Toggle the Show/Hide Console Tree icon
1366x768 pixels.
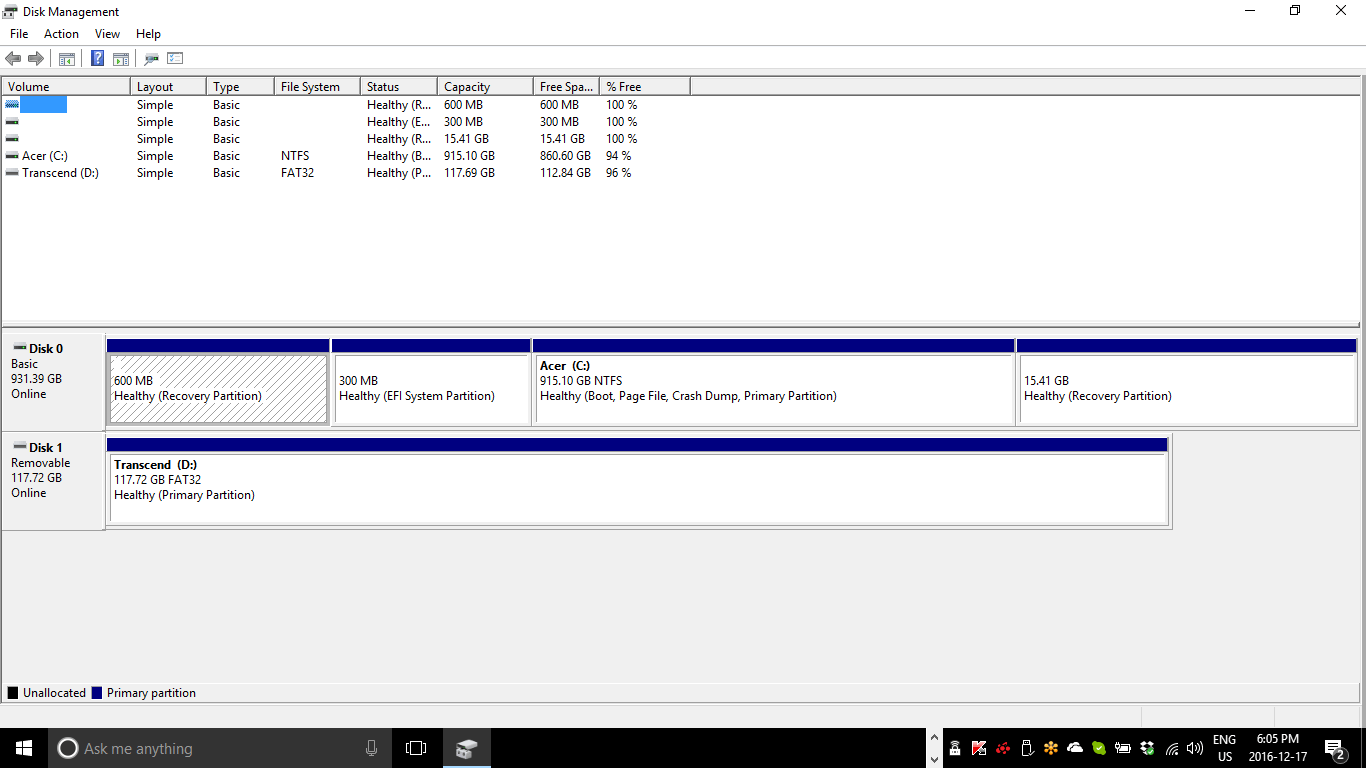pyautogui.click(x=67, y=59)
